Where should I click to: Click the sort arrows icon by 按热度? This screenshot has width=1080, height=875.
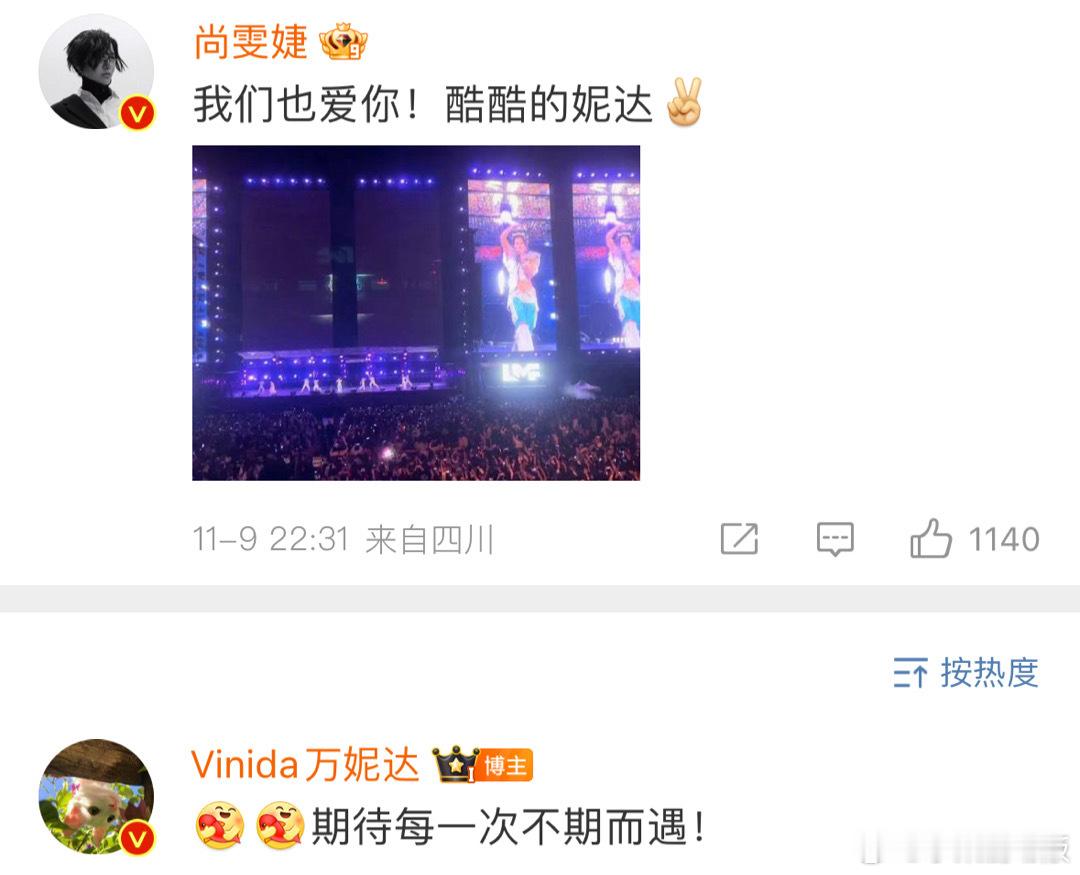pyautogui.click(x=911, y=673)
